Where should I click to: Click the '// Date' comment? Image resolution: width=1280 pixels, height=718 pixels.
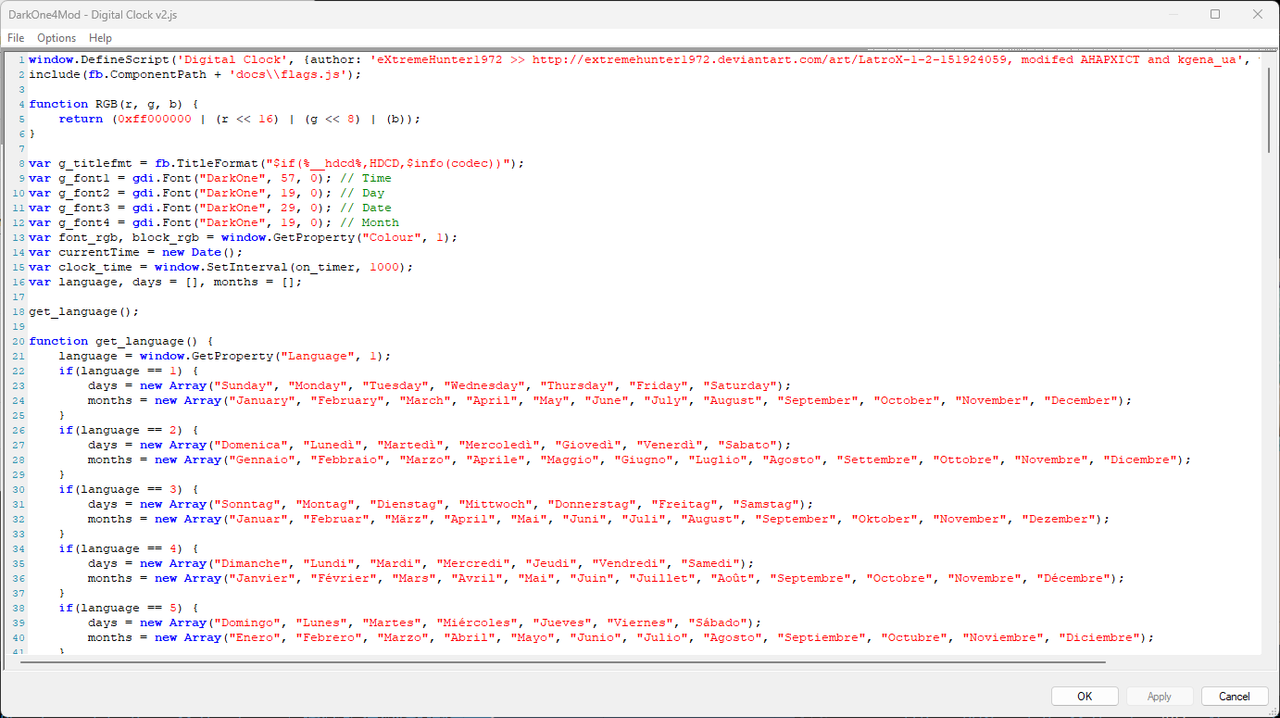[x=366, y=208]
